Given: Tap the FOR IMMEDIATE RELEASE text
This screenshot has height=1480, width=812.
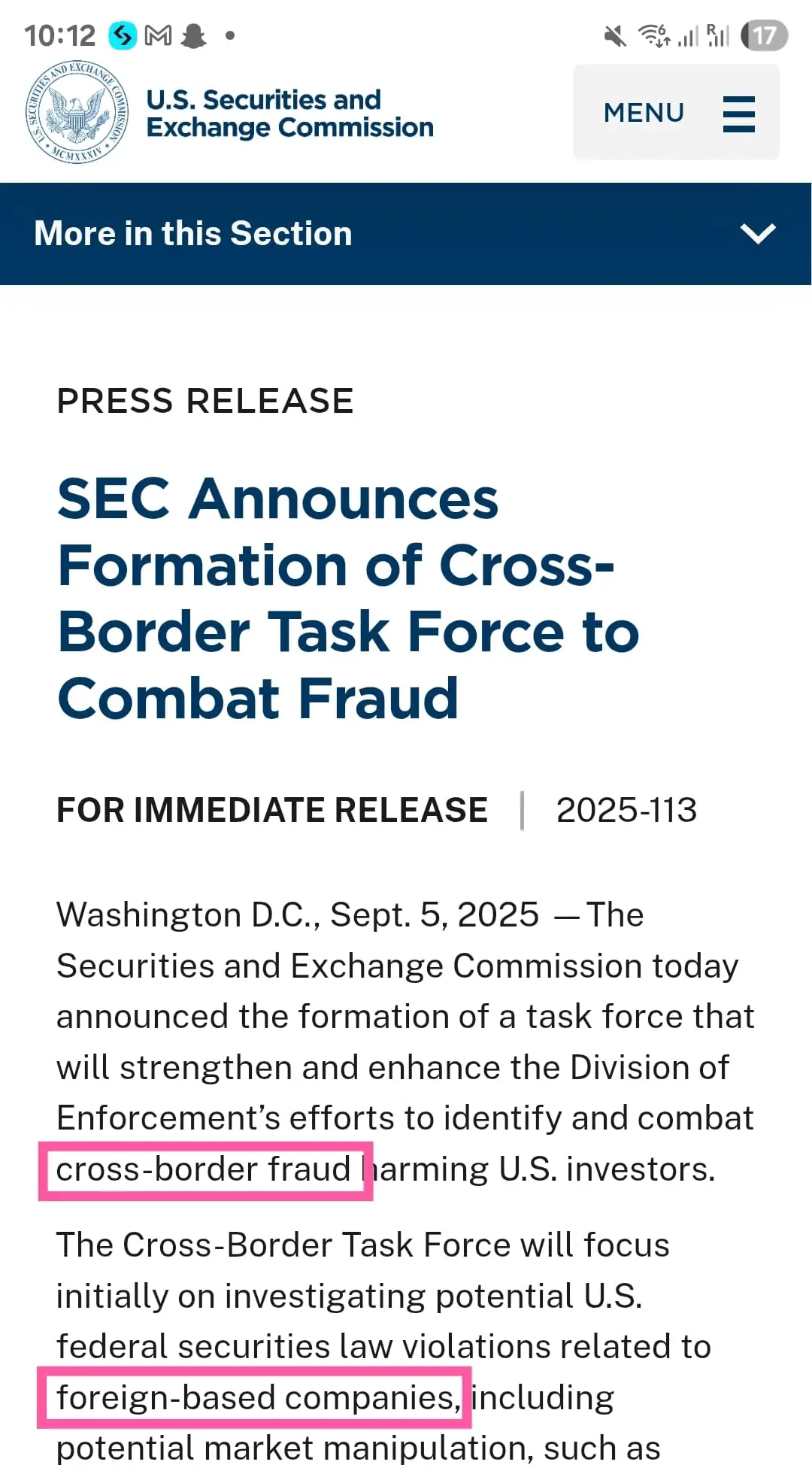Looking at the screenshot, I should coord(272,811).
